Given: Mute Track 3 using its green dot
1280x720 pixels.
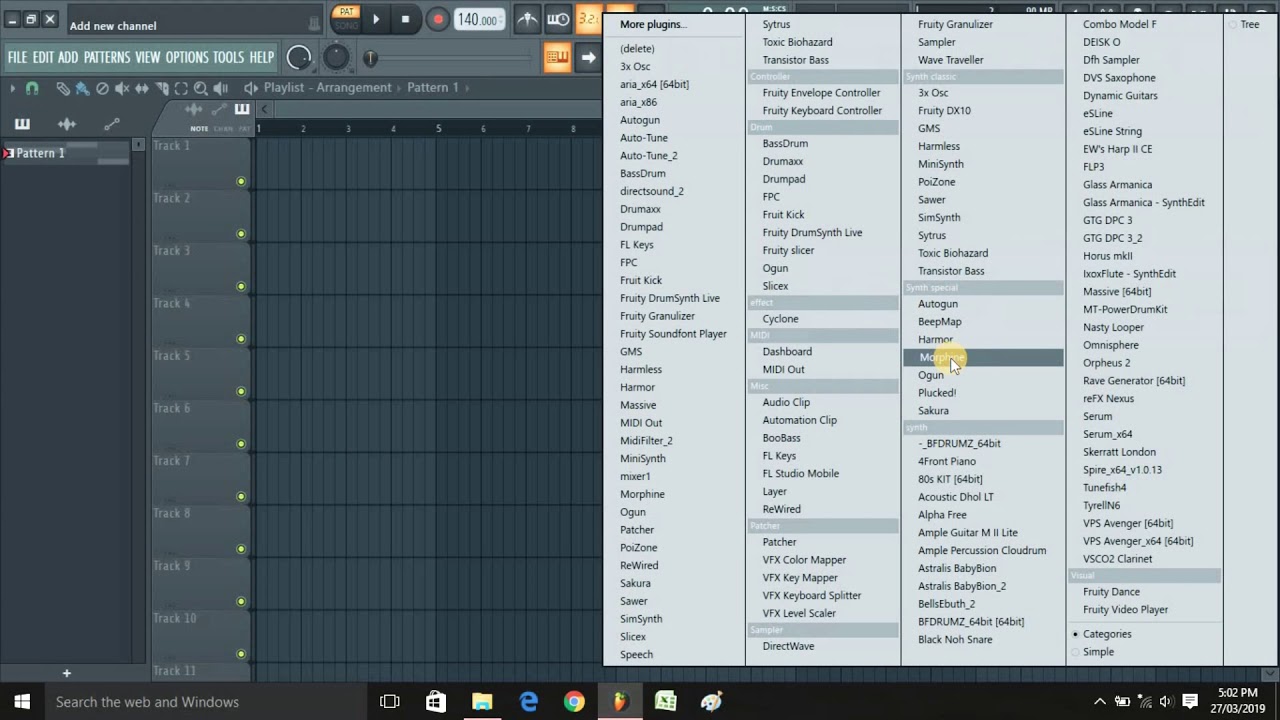Looking at the screenshot, I should [241, 286].
